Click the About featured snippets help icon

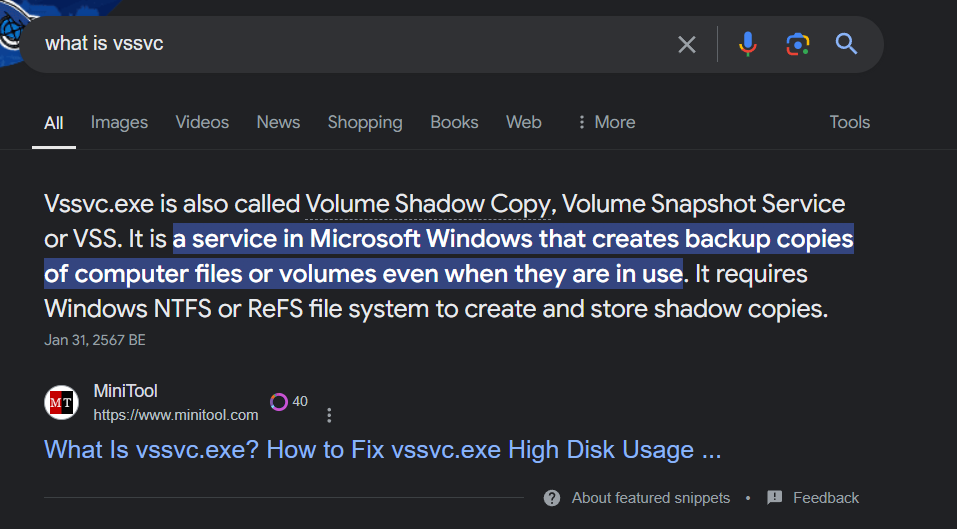tap(552, 498)
